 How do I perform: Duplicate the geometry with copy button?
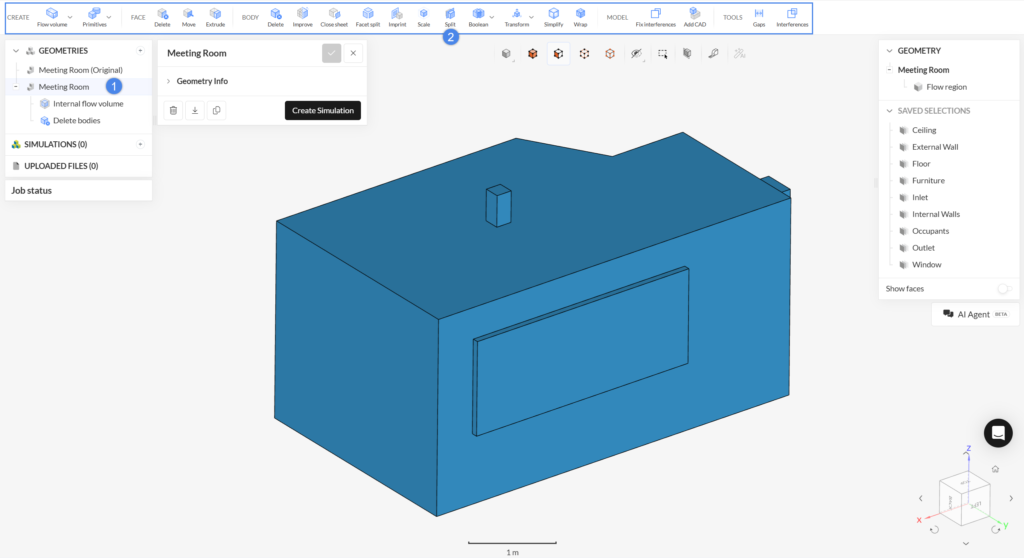tap(216, 110)
